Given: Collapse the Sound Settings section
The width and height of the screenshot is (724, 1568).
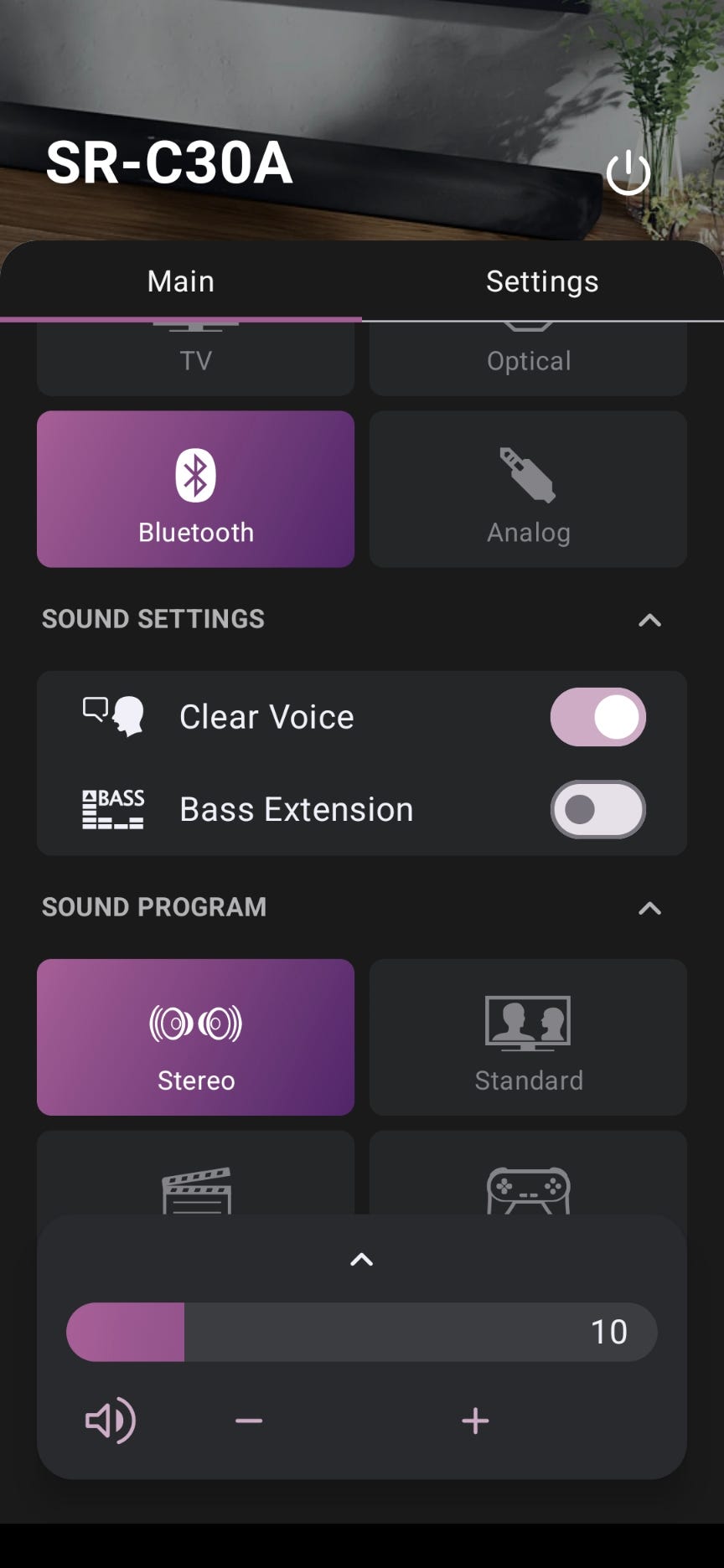Looking at the screenshot, I should point(649,620).
